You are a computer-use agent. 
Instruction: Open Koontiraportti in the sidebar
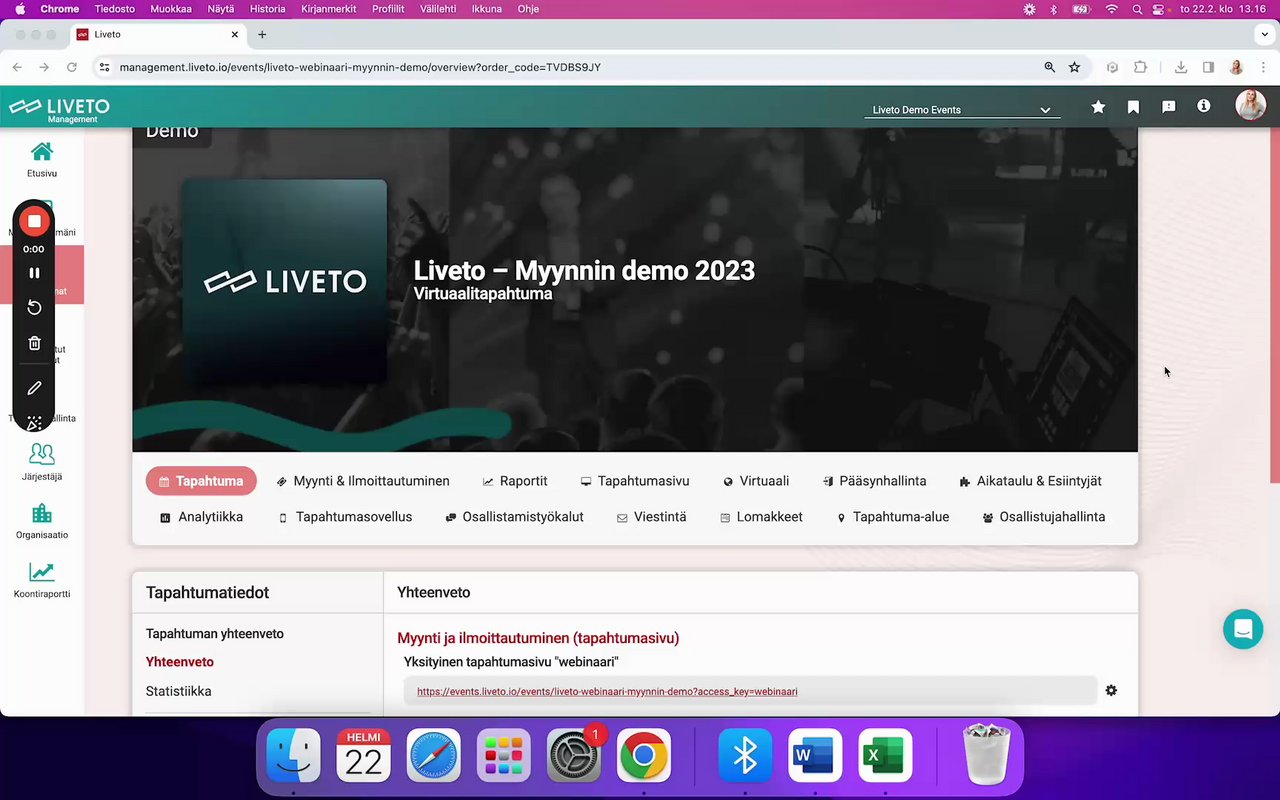point(42,580)
